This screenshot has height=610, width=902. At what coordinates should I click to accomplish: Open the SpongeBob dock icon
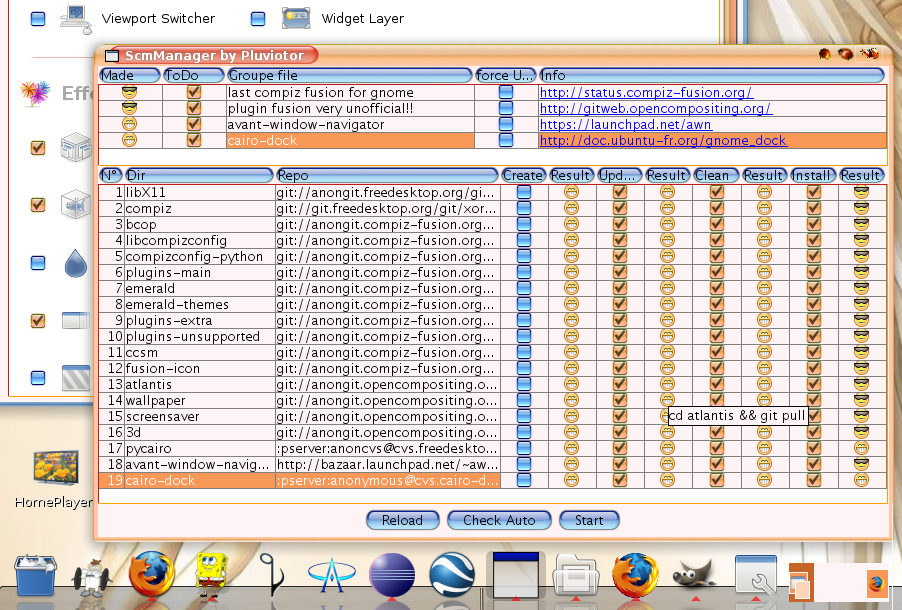pyautogui.click(x=212, y=574)
